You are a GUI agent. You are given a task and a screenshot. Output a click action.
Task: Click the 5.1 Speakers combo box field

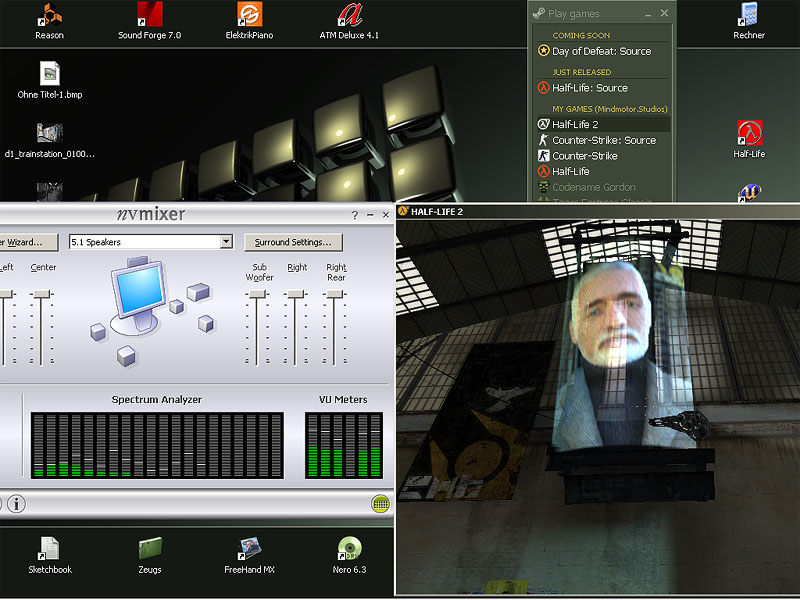point(151,241)
